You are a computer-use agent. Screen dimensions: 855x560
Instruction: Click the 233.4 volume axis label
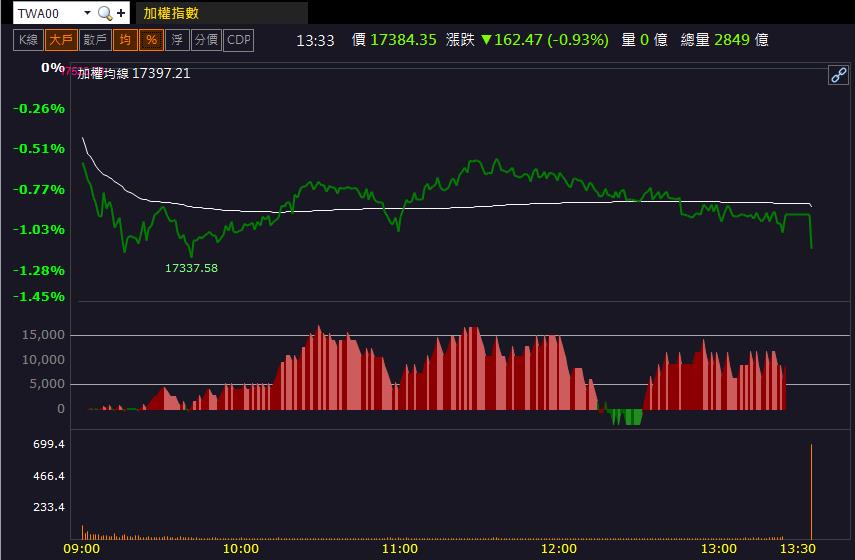(49, 507)
